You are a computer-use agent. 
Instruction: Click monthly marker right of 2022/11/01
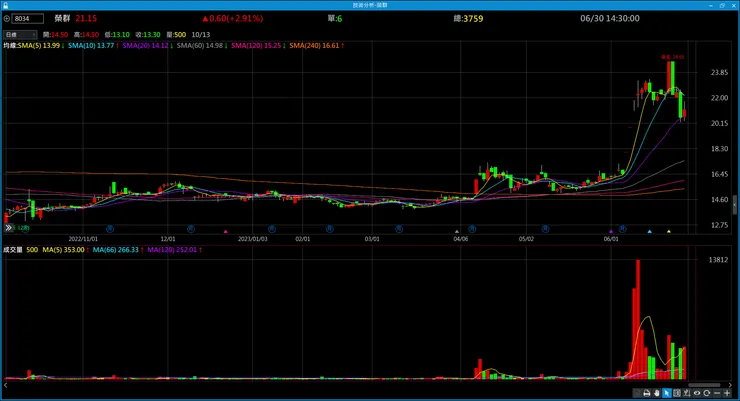pyautogui.click(x=110, y=229)
